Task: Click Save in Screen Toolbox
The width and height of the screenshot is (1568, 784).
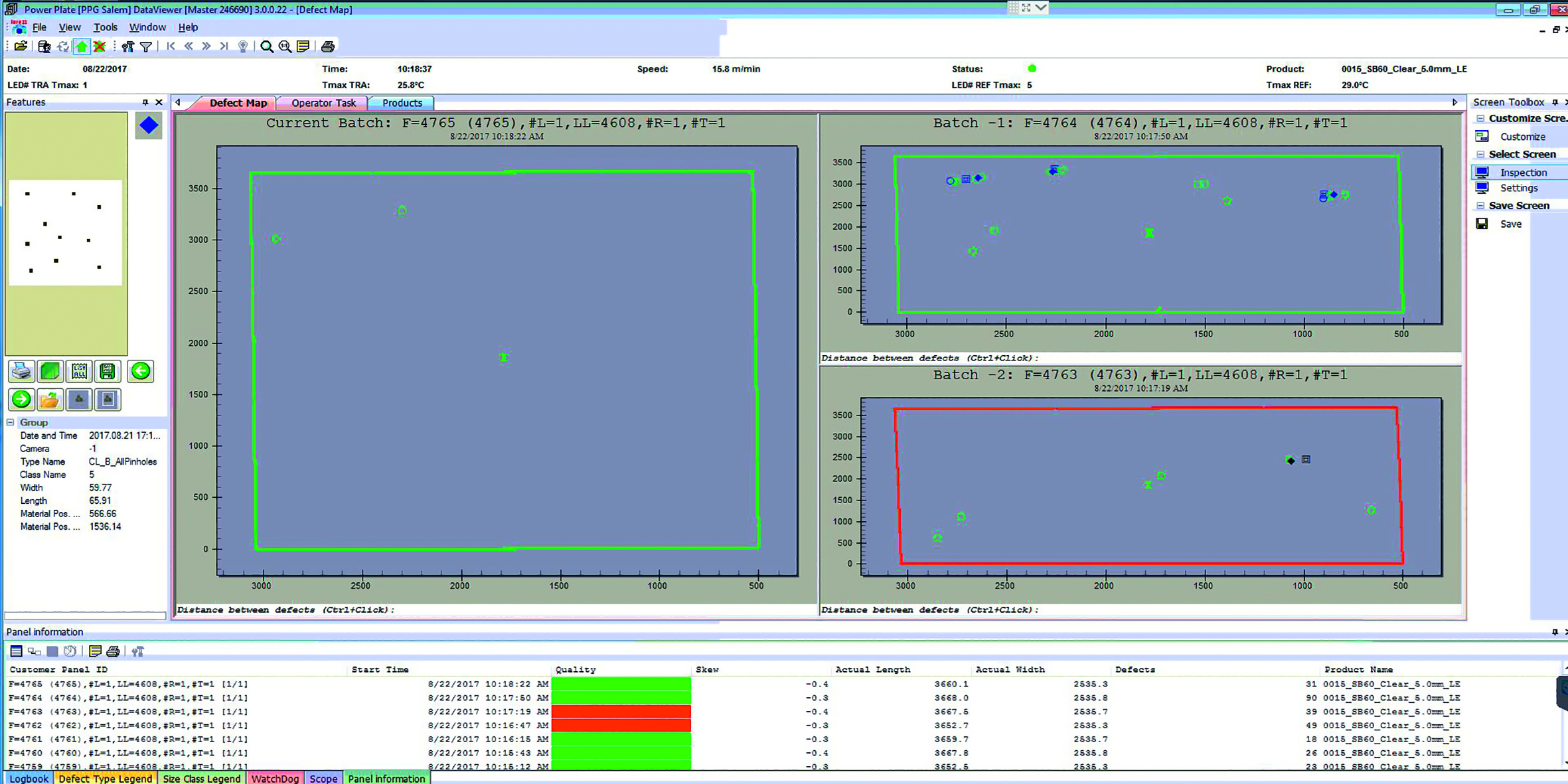Action: click(1510, 224)
